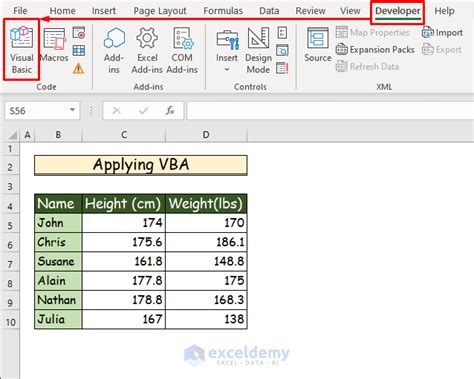The width and height of the screenshot is (474, 379).
Task: Toggle Use Relative References icon
Action: pos(79,51)
